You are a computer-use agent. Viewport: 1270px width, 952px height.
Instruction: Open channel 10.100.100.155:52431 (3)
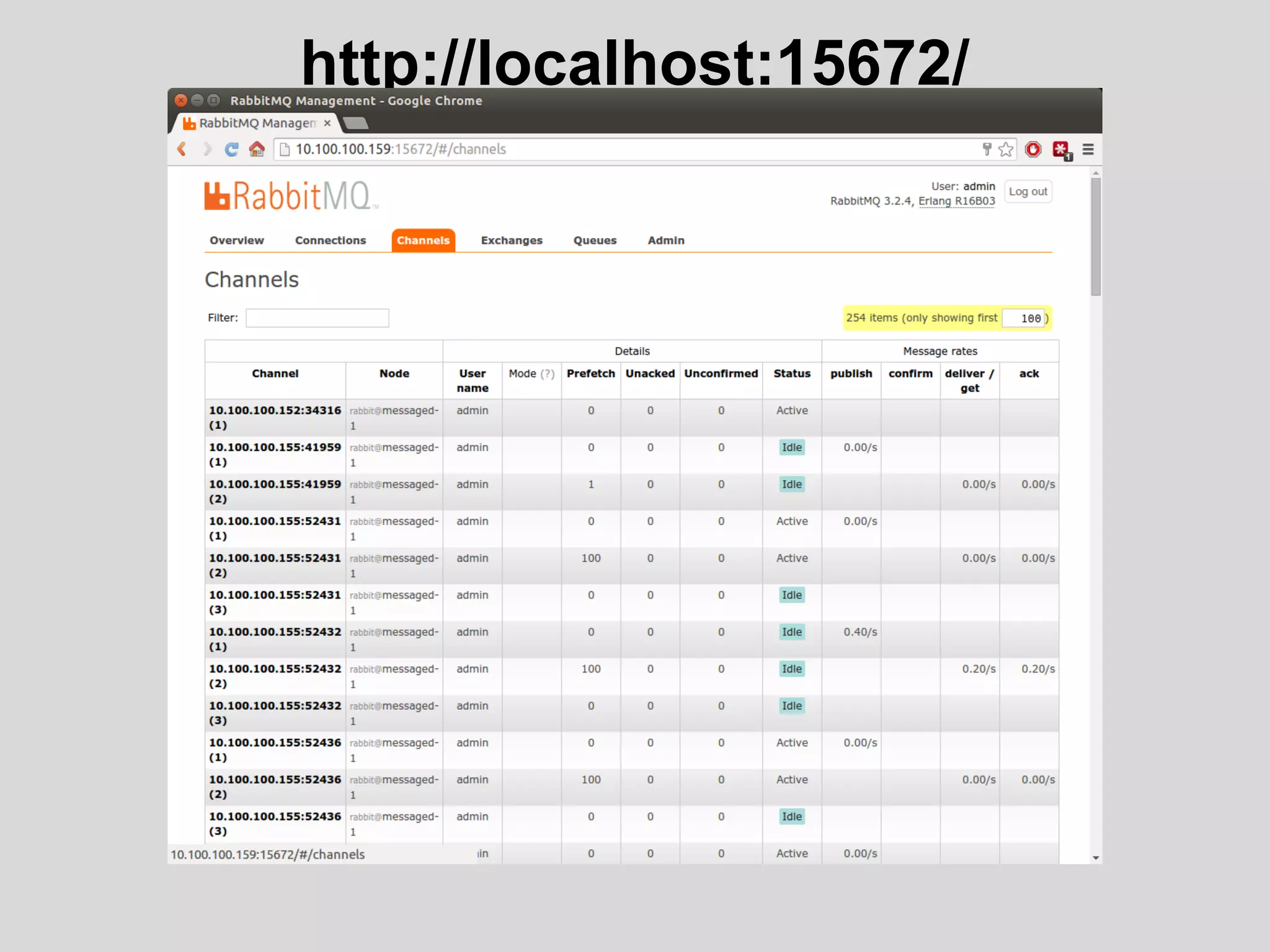275,602
